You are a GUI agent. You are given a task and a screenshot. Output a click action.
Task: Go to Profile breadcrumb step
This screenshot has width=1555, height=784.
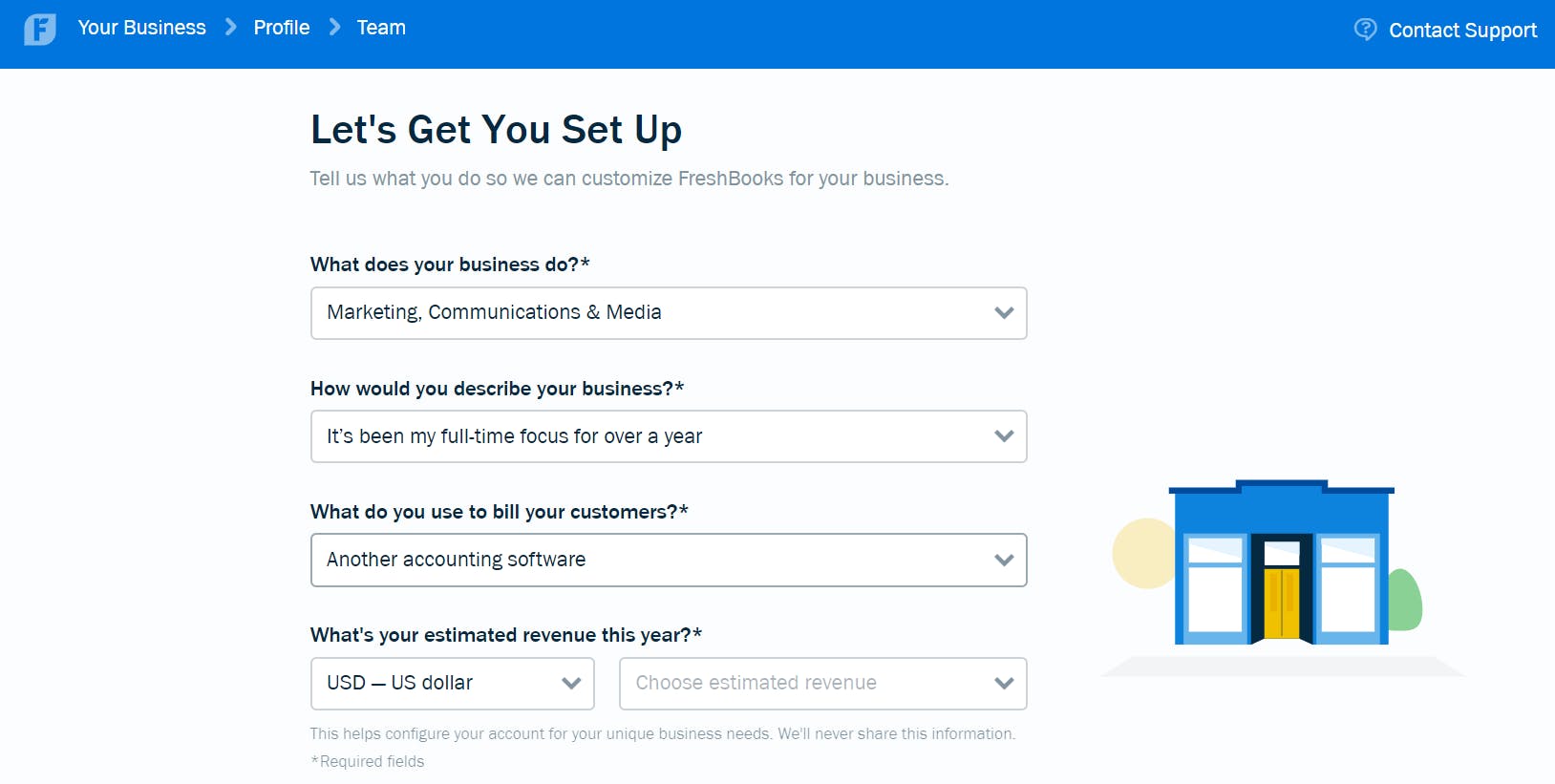click(282, 28)
